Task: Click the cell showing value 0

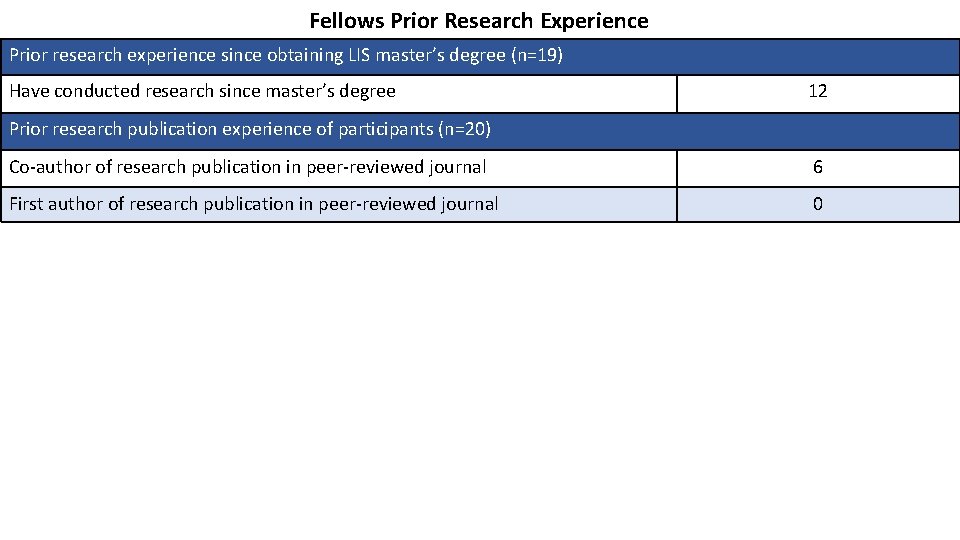Action: pyautogui.click(x=817, y=204)
